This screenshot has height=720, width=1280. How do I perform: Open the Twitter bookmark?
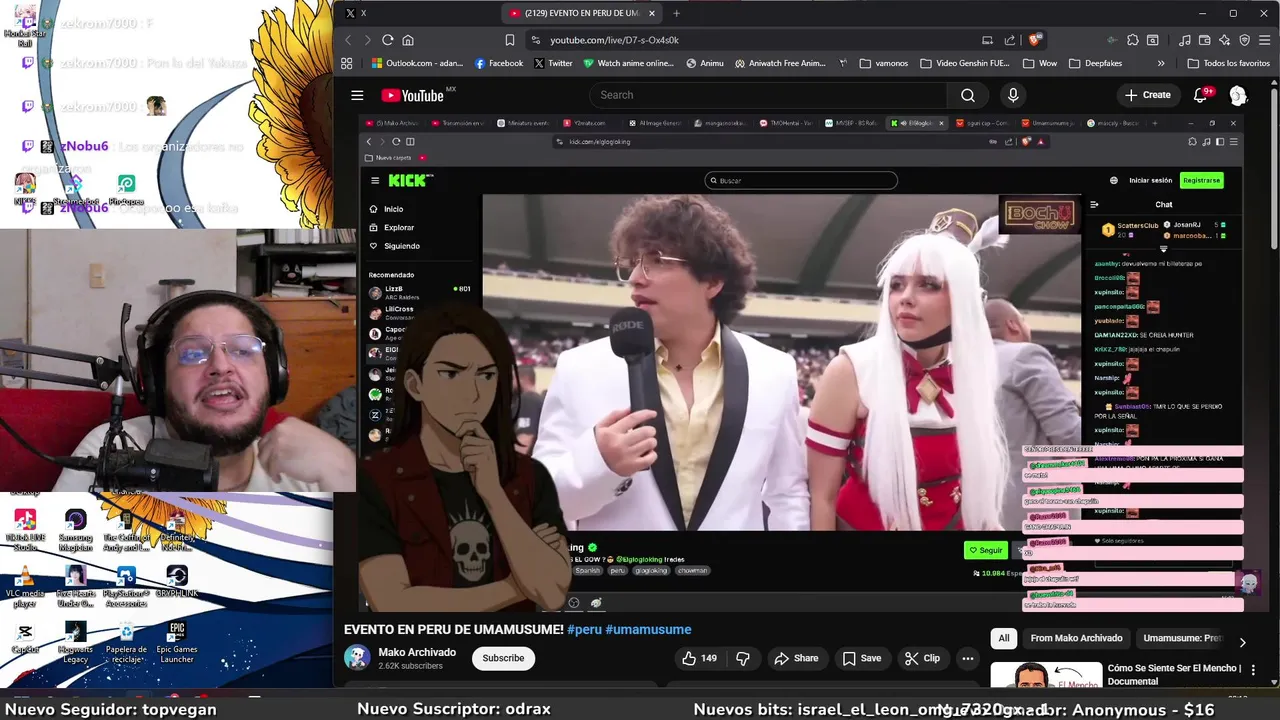(553, 63)
